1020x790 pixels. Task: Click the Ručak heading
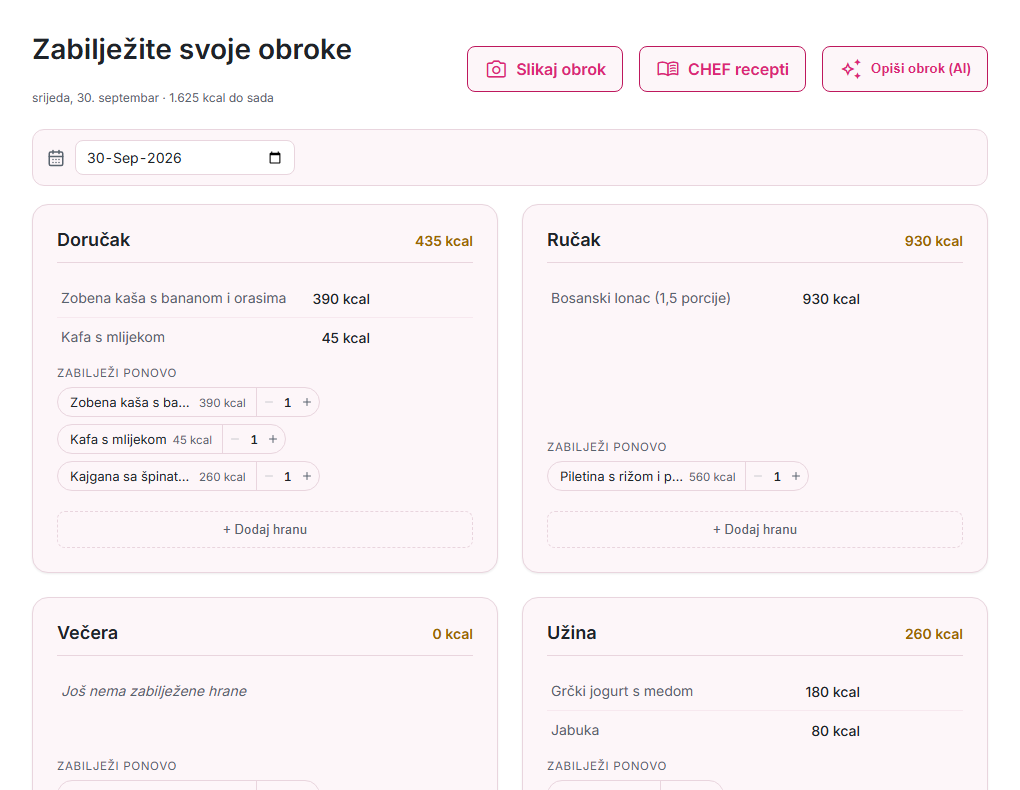[x=574, y=240]
